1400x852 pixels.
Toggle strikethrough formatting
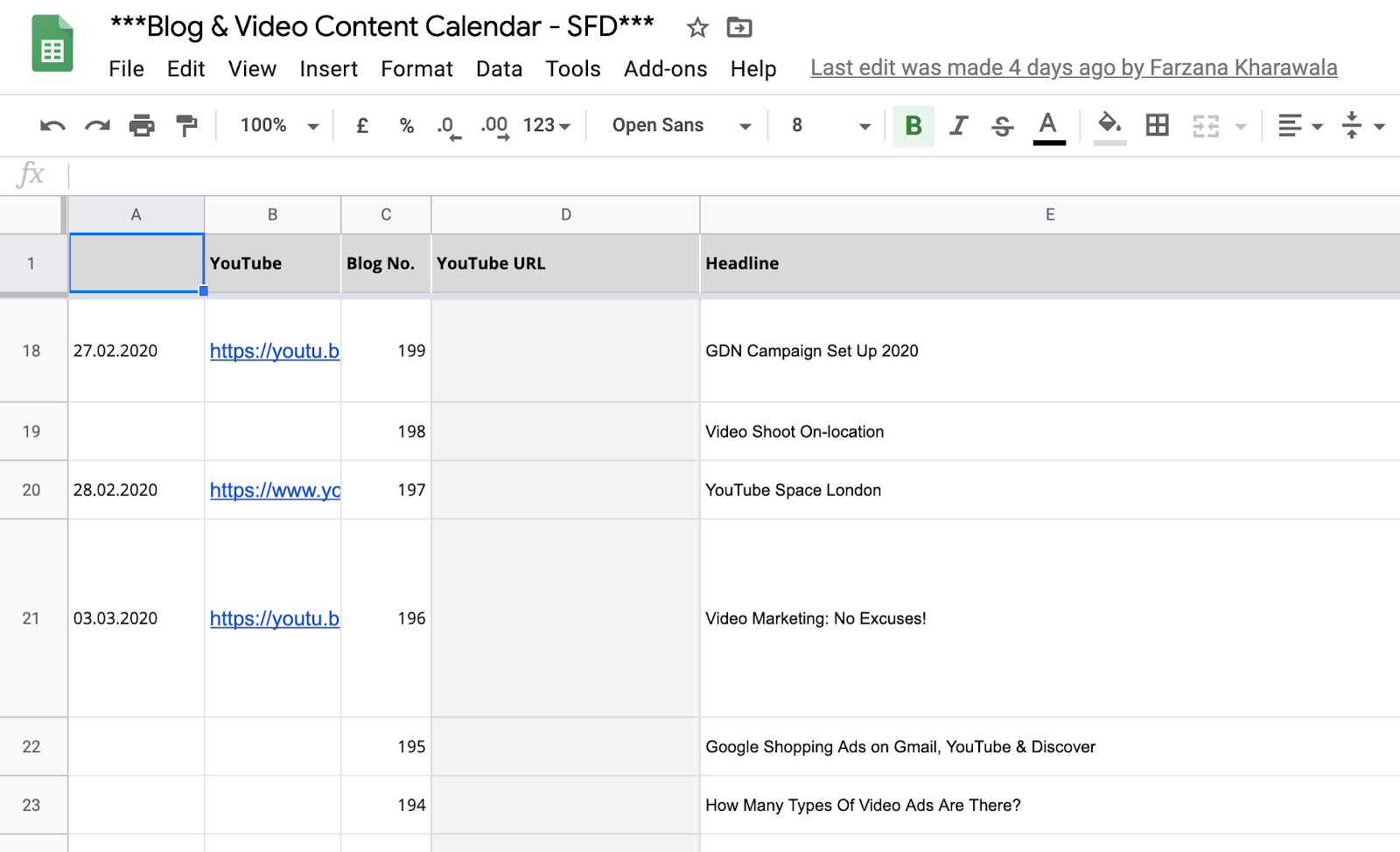(1003, 126)
